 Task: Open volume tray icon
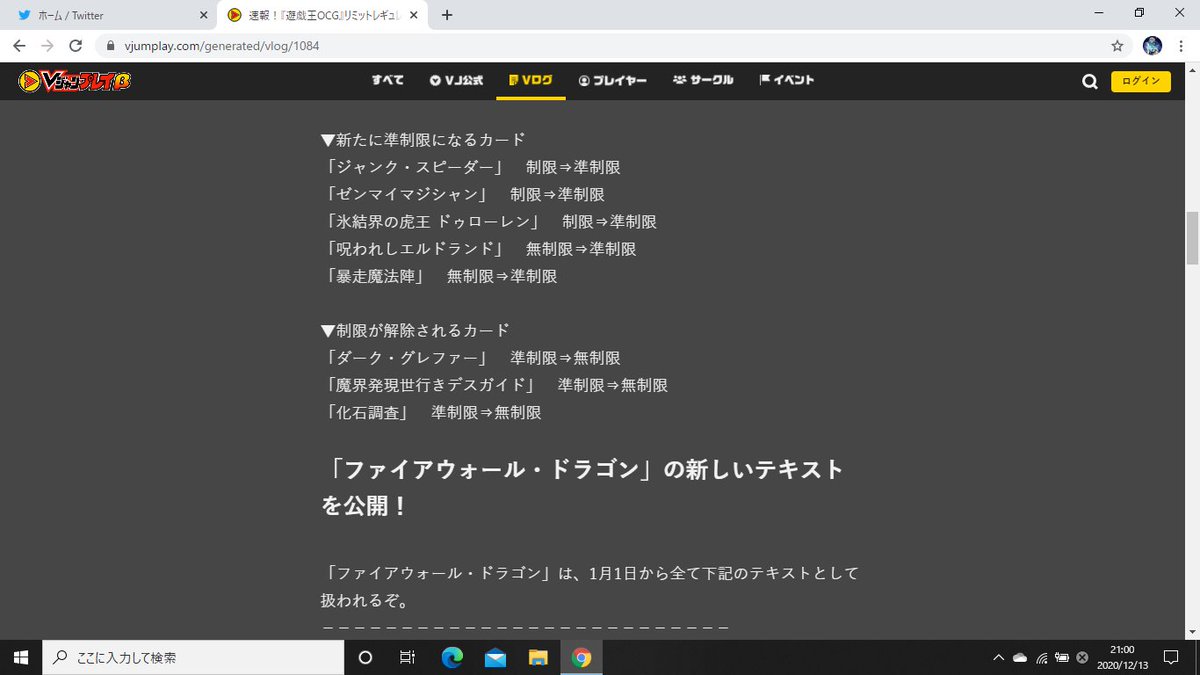[1081, 657]
